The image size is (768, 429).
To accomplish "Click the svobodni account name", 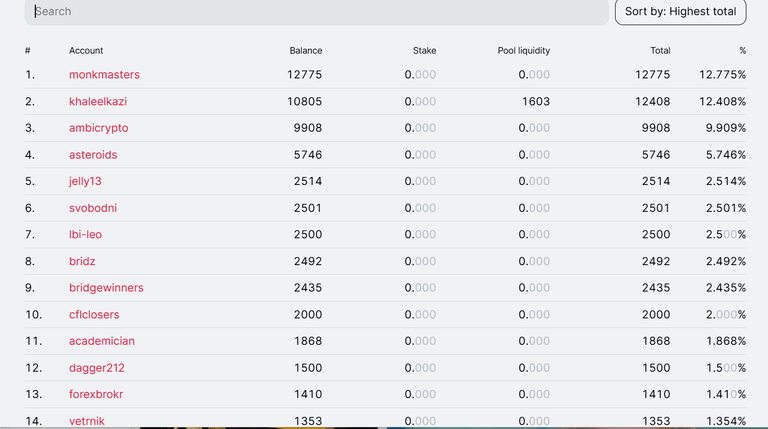I will pos(93,208).
